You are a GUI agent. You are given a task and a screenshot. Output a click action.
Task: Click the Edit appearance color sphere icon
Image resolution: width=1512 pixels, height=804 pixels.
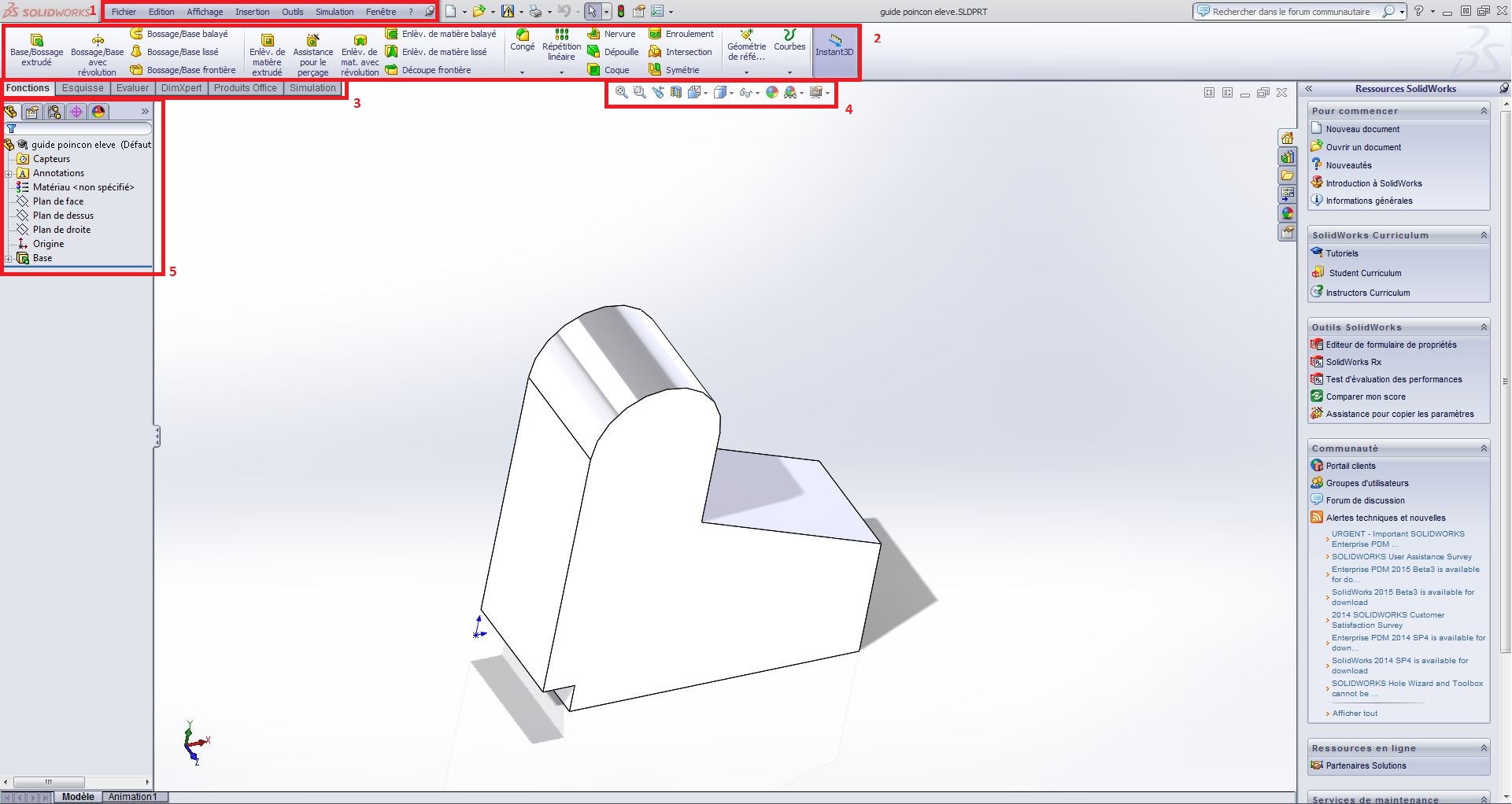(x=771, y=93)
